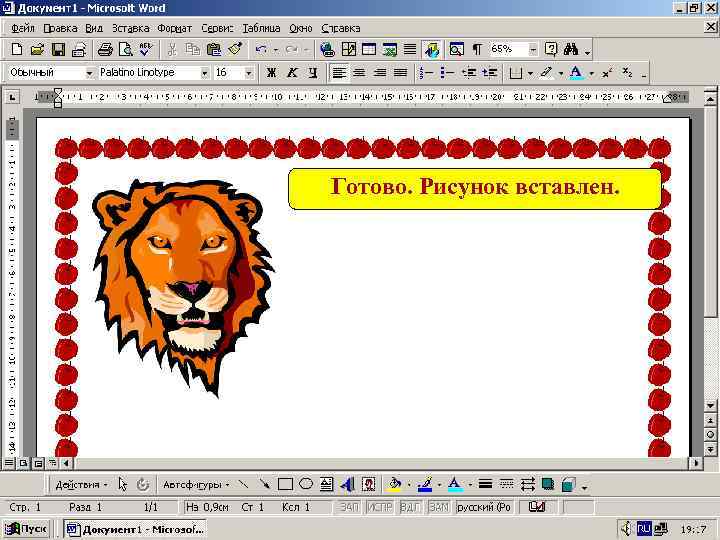Open the Columns button
The height and width of the screenshot is (540, 720).
pos(410,49)
